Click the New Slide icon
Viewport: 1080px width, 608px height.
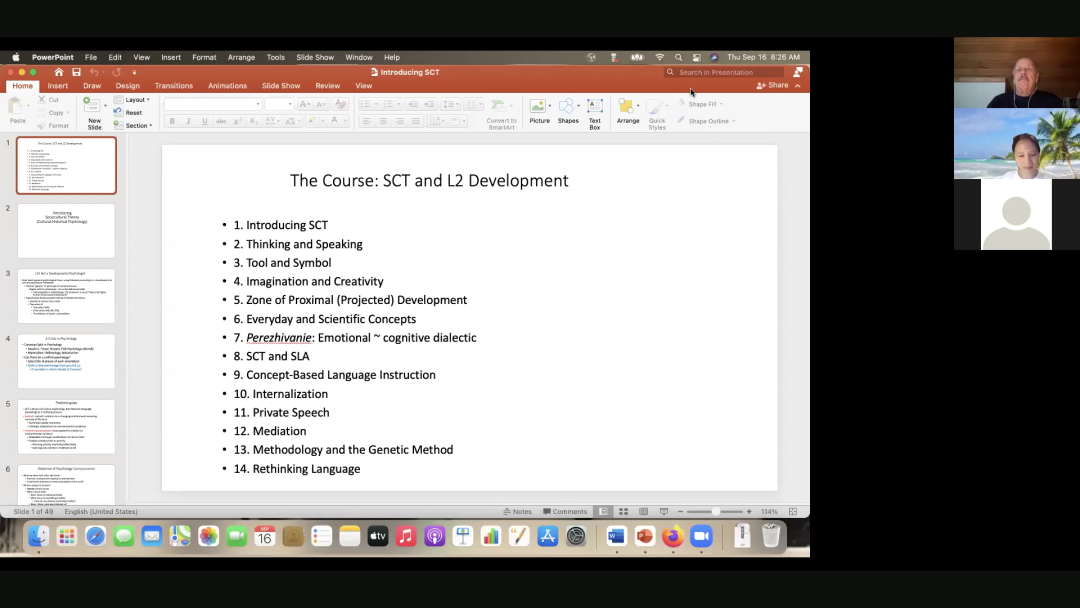94,105
